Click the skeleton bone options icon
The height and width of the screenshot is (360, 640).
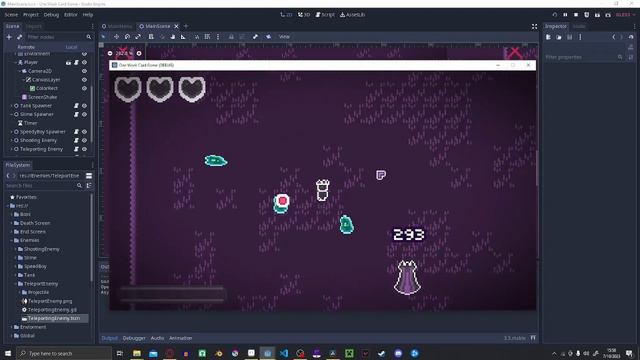point(255,37)
